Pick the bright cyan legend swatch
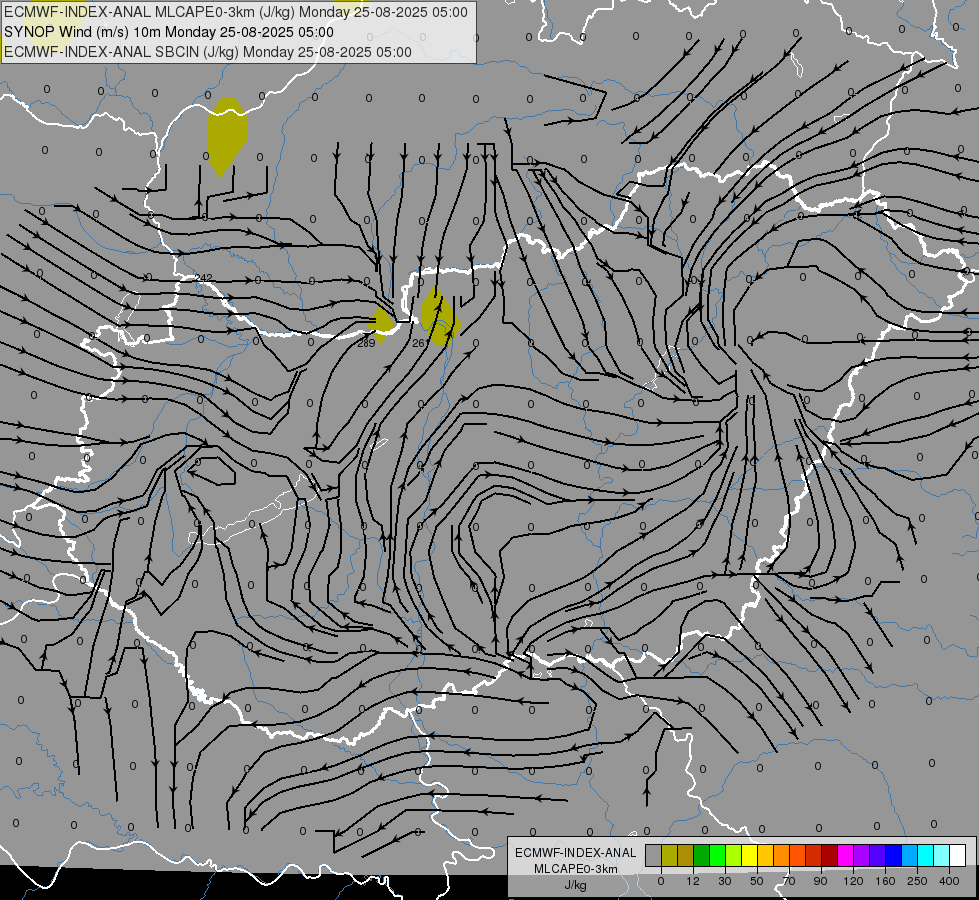 pyautogui.click(x=926, y=856)
